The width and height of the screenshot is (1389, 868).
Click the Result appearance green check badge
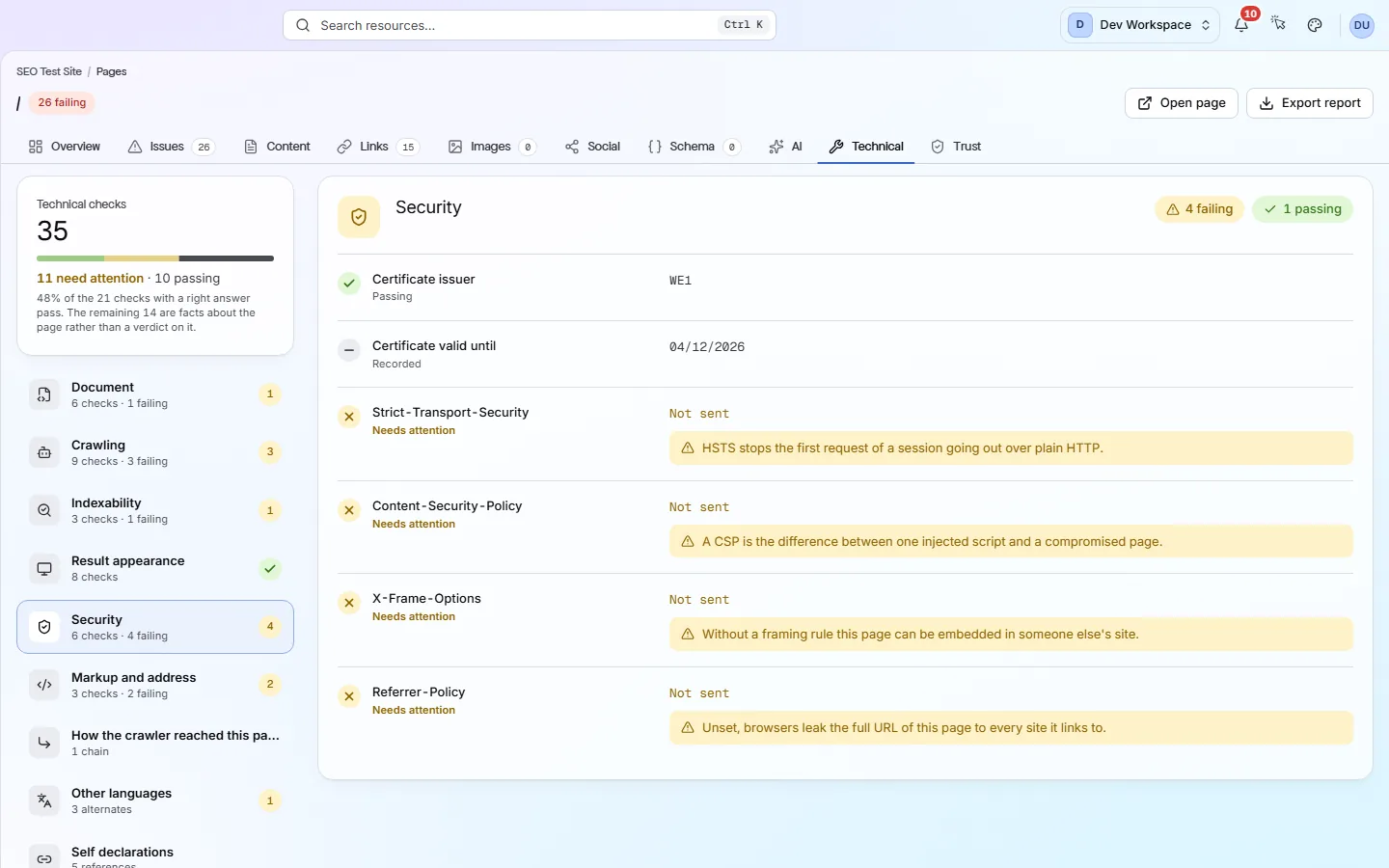[x=270, y=569]
